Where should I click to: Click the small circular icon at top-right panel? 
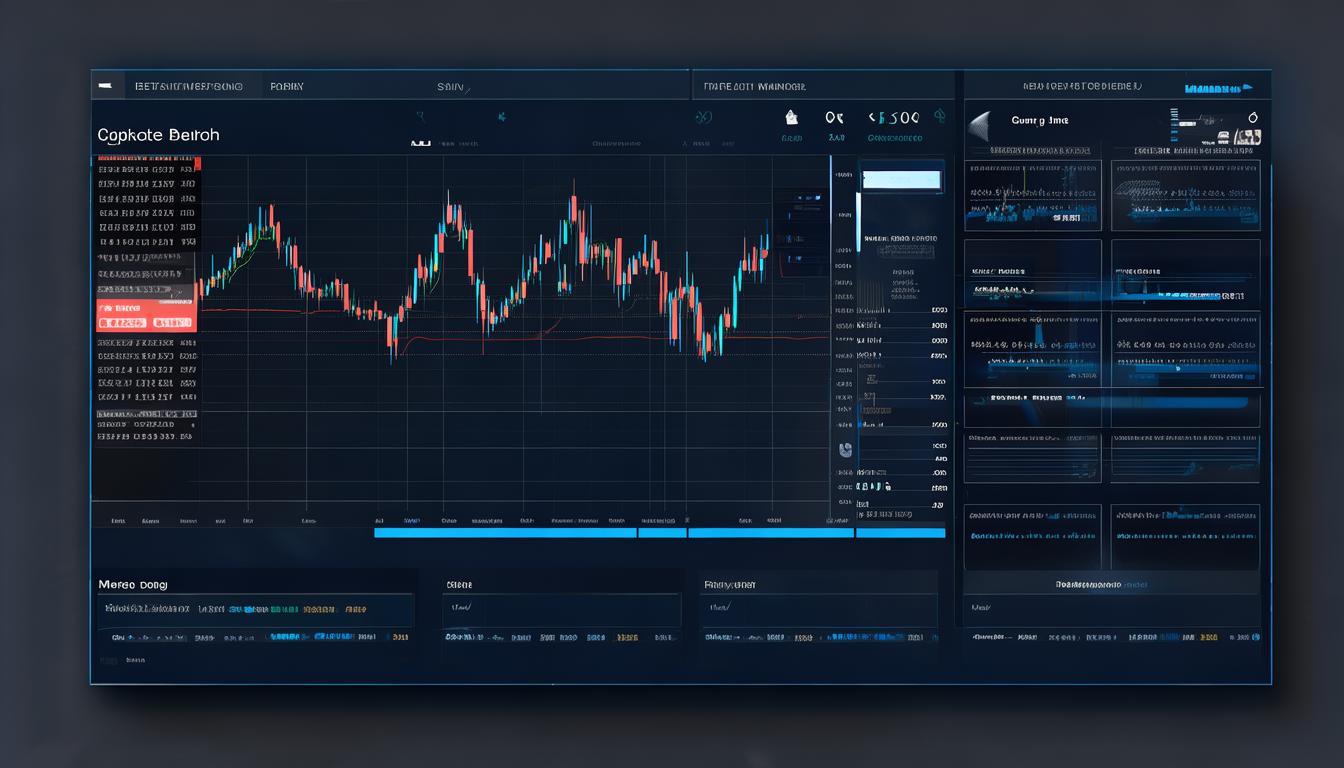click(x=1253, y=118)
